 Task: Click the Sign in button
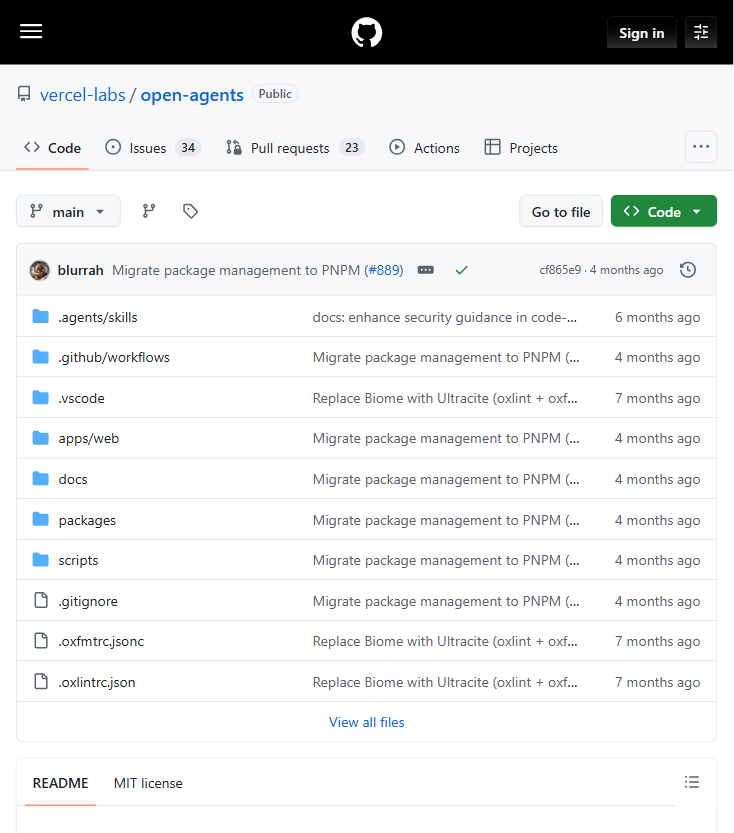(642, 32)
